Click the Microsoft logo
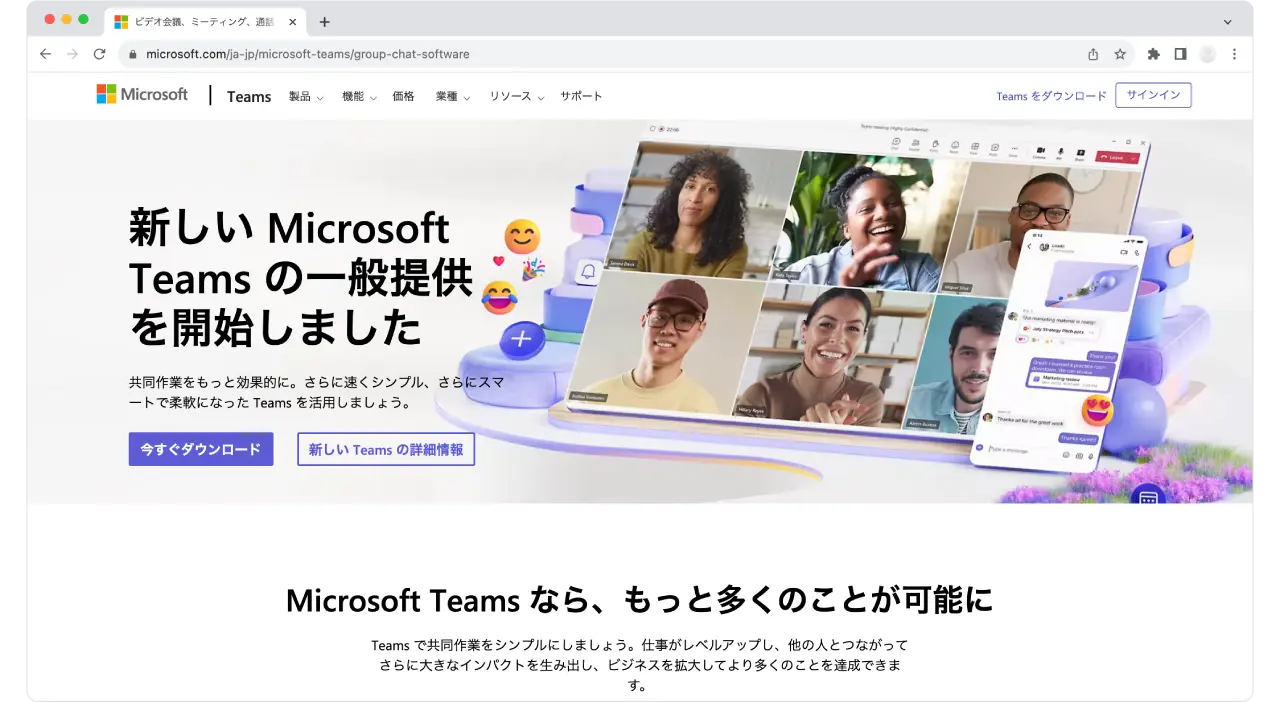Screen dimensions: 1280x702 [142, 94]
